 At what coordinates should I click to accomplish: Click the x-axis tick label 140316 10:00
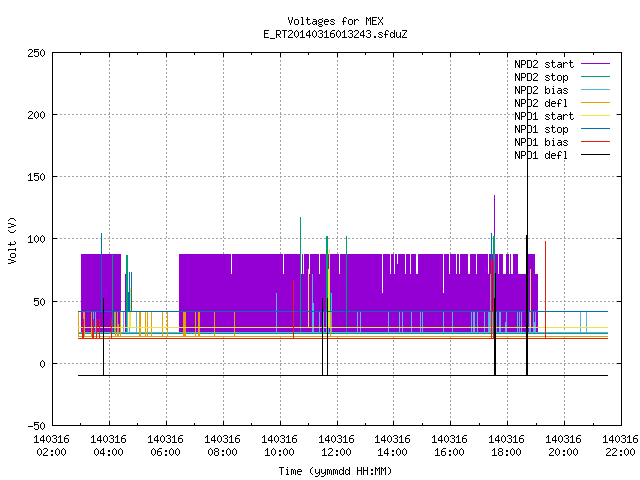[x=279, y=446]
